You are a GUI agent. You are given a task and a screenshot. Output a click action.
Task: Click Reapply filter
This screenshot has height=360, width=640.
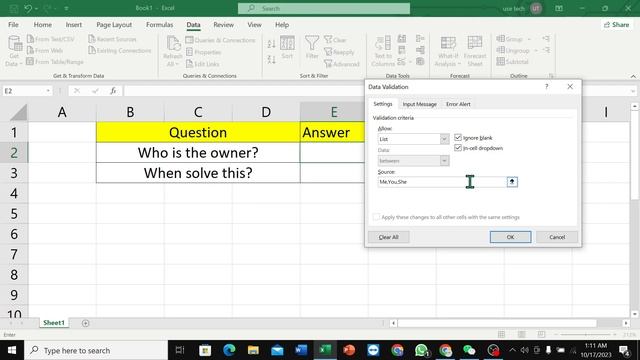click(339, 52)
